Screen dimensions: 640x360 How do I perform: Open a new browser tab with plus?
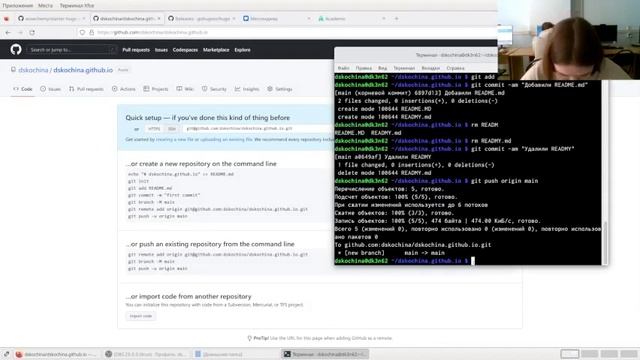pos(396,18)
